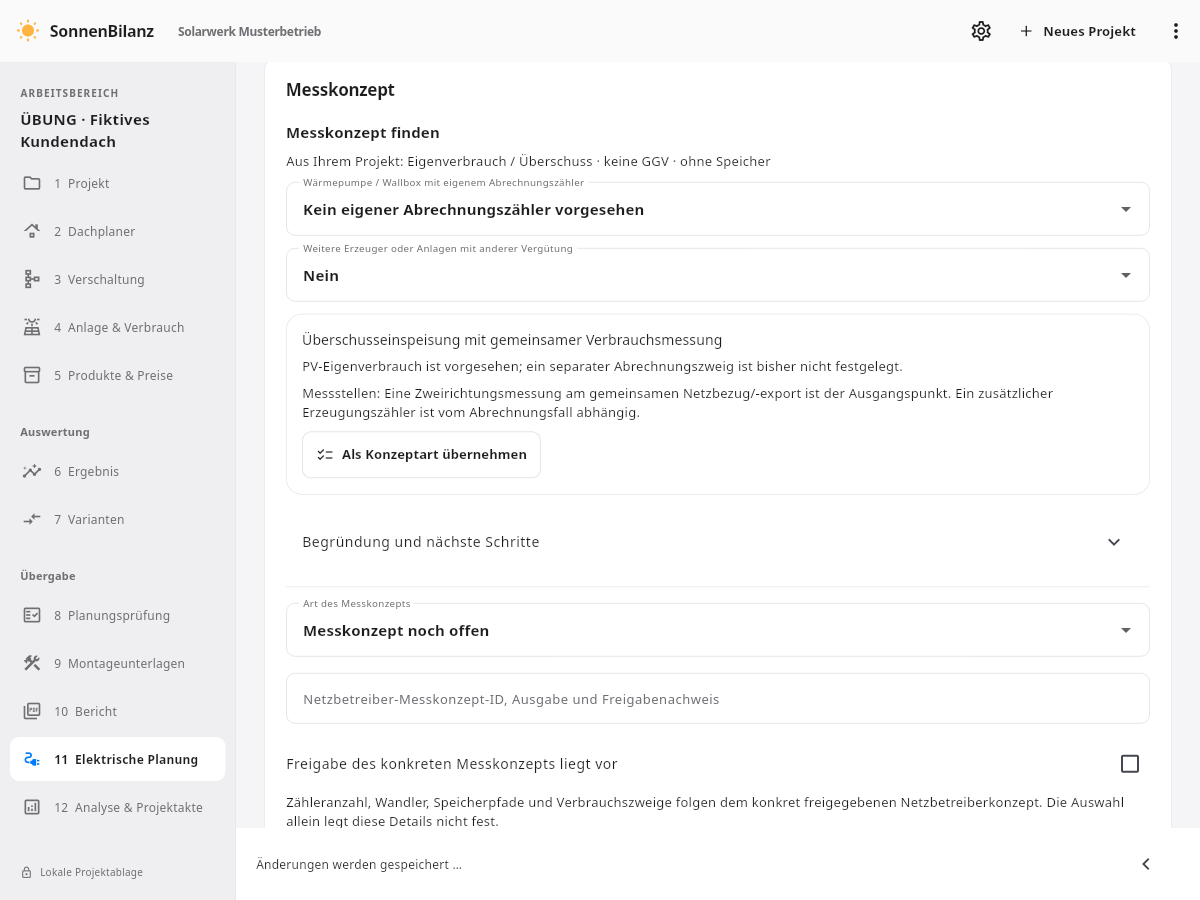
Task: Click the lock icon beside Lokale Projektablage
Action: coord(27,872)
